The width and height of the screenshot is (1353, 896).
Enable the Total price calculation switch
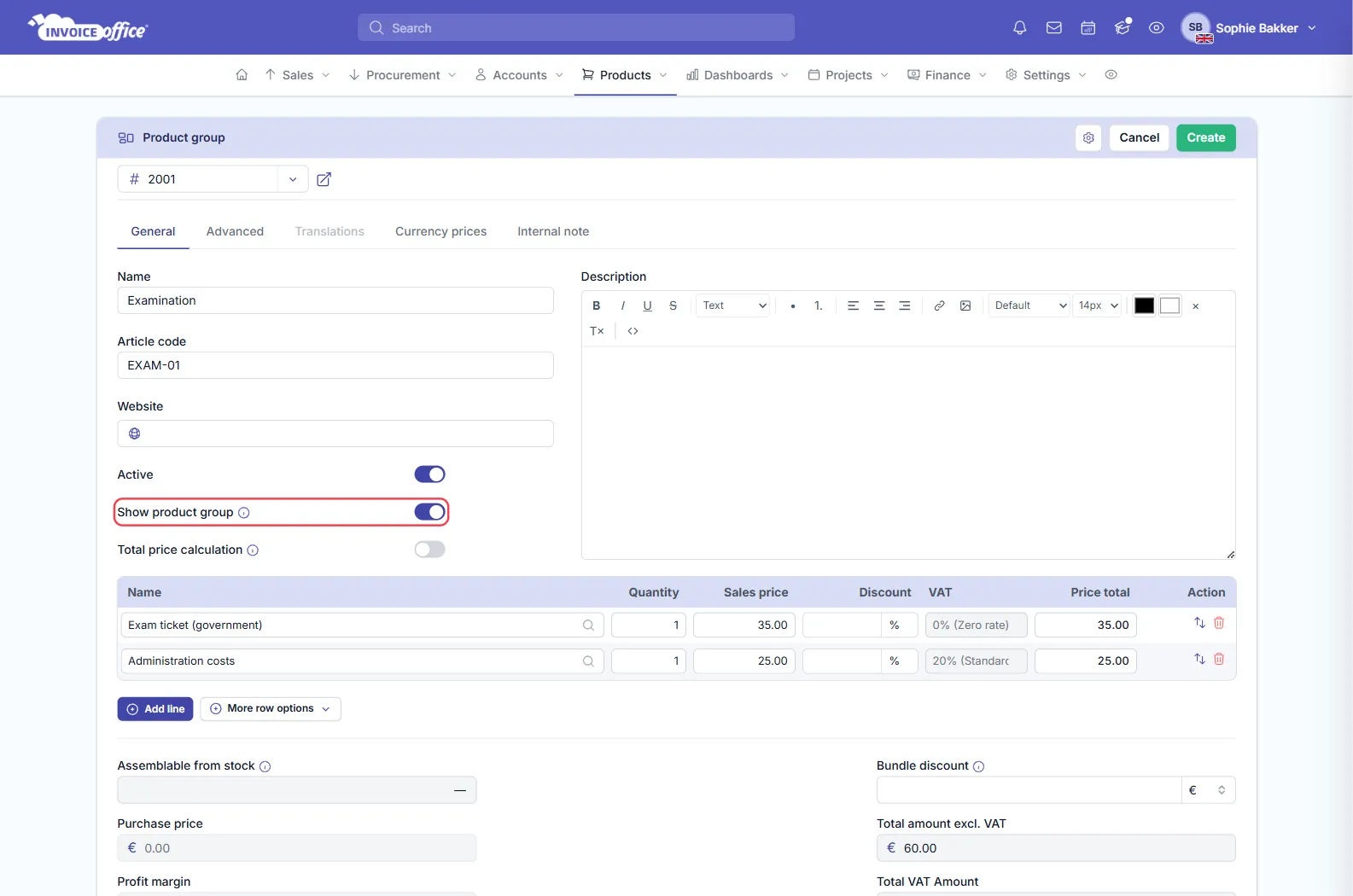coord(429,550)
